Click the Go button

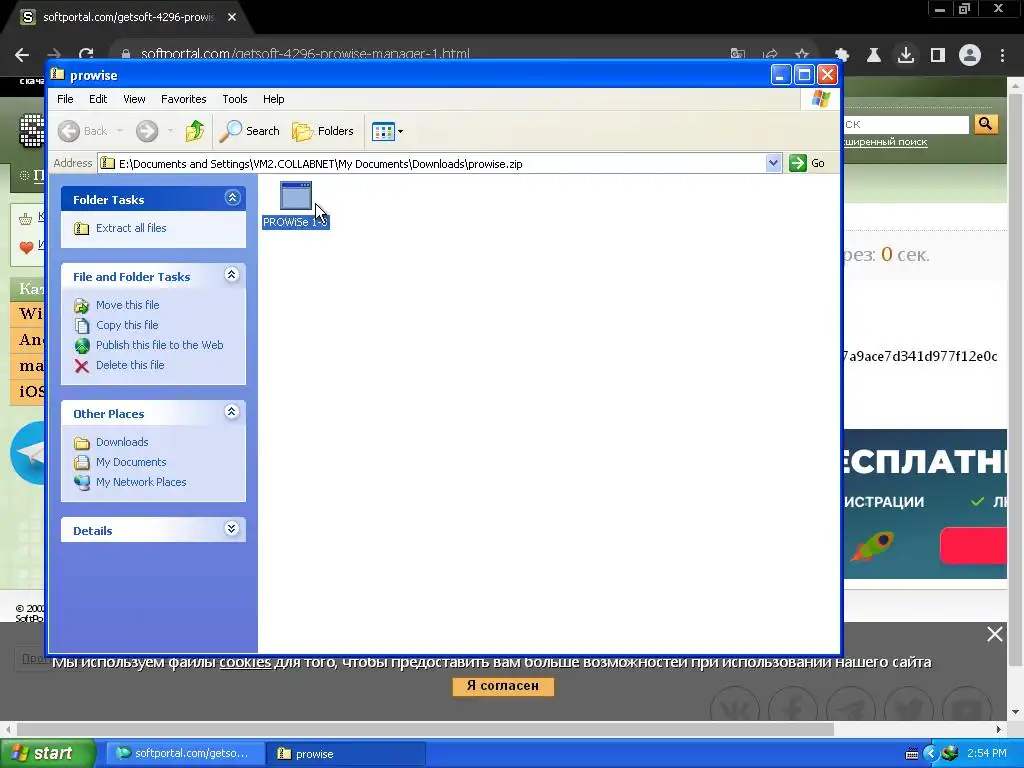click(807, 163)
